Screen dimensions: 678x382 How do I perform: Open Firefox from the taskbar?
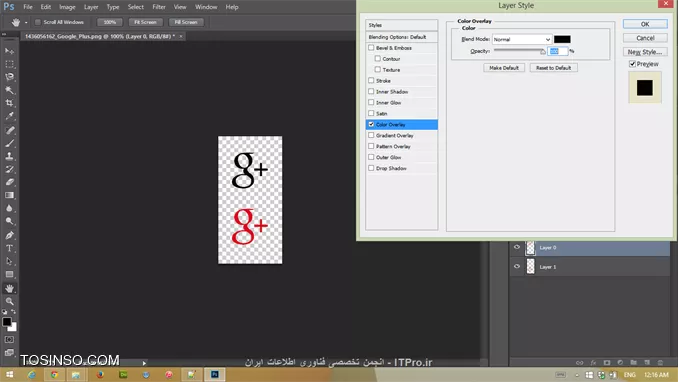pos(100,375)
